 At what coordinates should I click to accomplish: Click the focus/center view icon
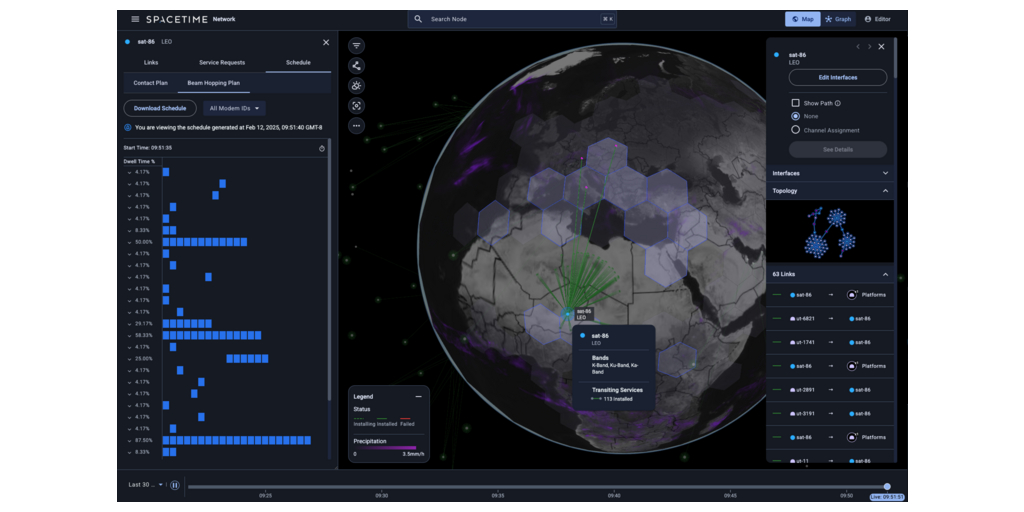pos(357,106)
